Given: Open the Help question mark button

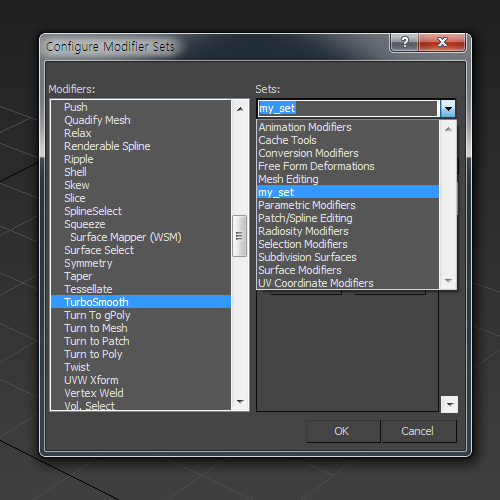Looking at the screenshot, I should 404,42.
